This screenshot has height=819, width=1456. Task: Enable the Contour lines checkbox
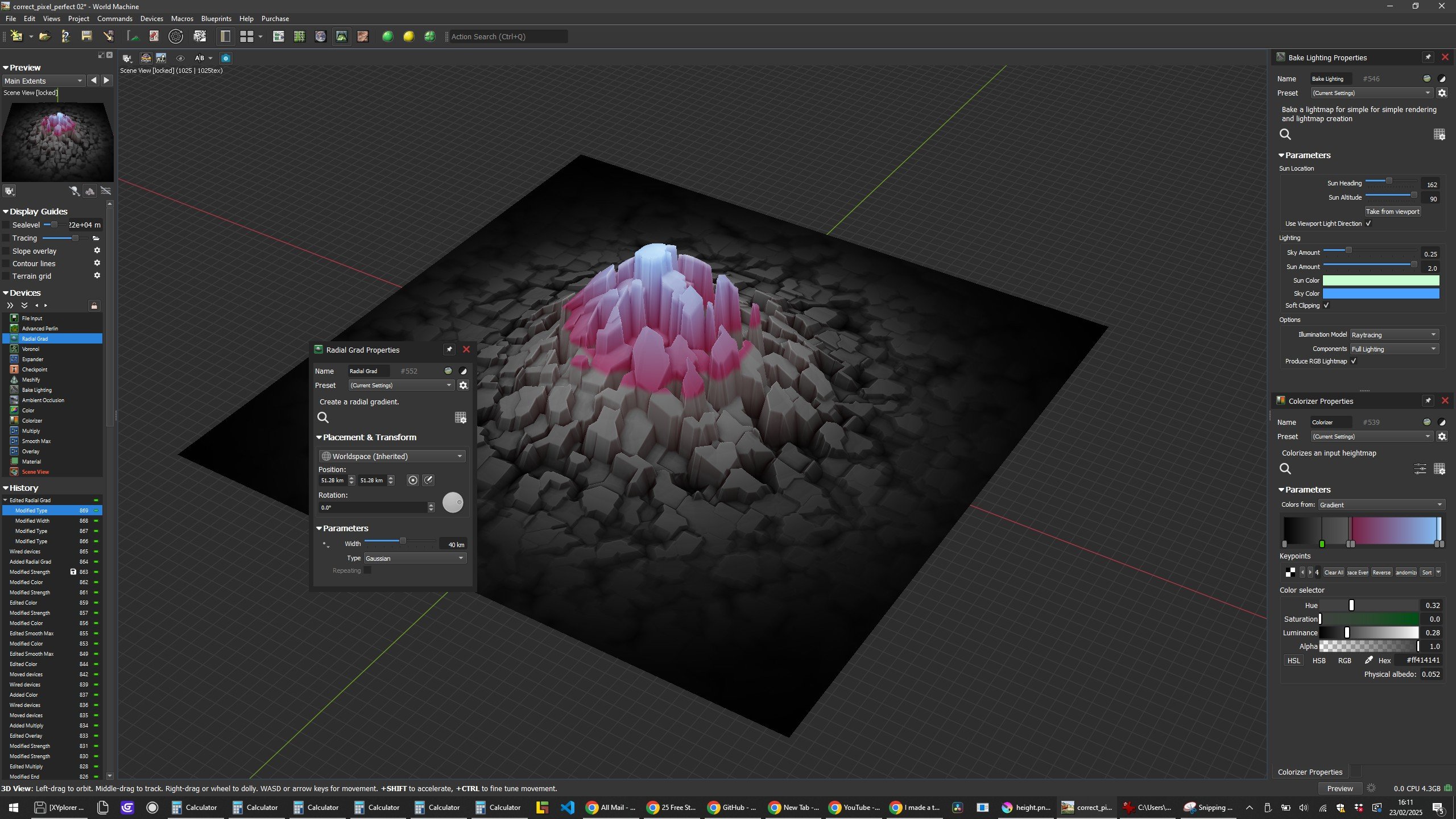pyautogui.click(x=6, y=263)
